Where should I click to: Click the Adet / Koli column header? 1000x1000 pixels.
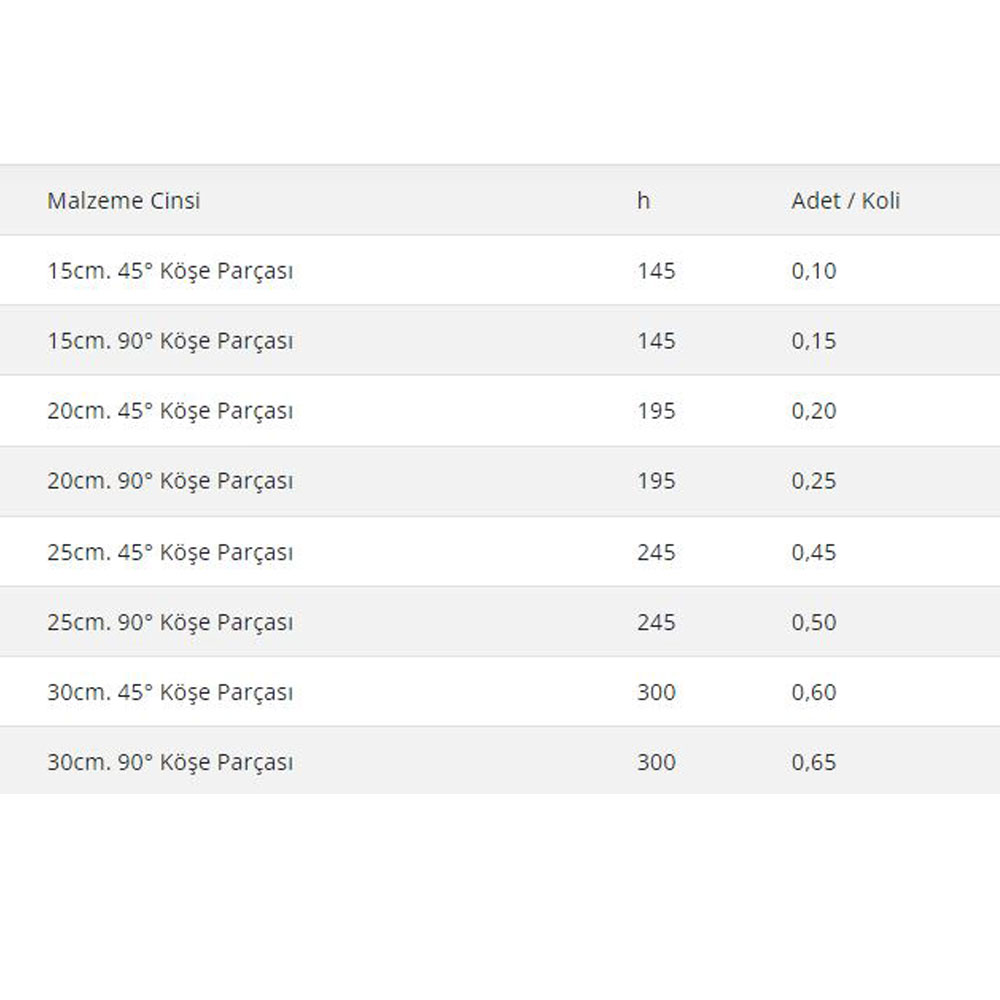(x=846, y=201)
